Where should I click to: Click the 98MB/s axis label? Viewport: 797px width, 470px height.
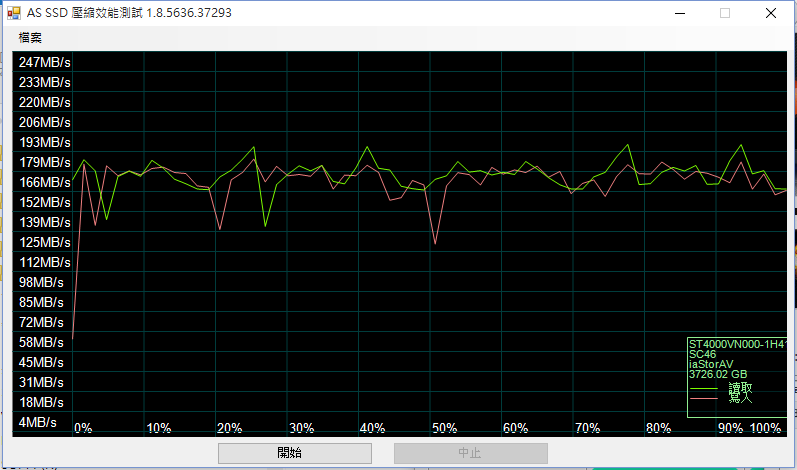[41, 282]
